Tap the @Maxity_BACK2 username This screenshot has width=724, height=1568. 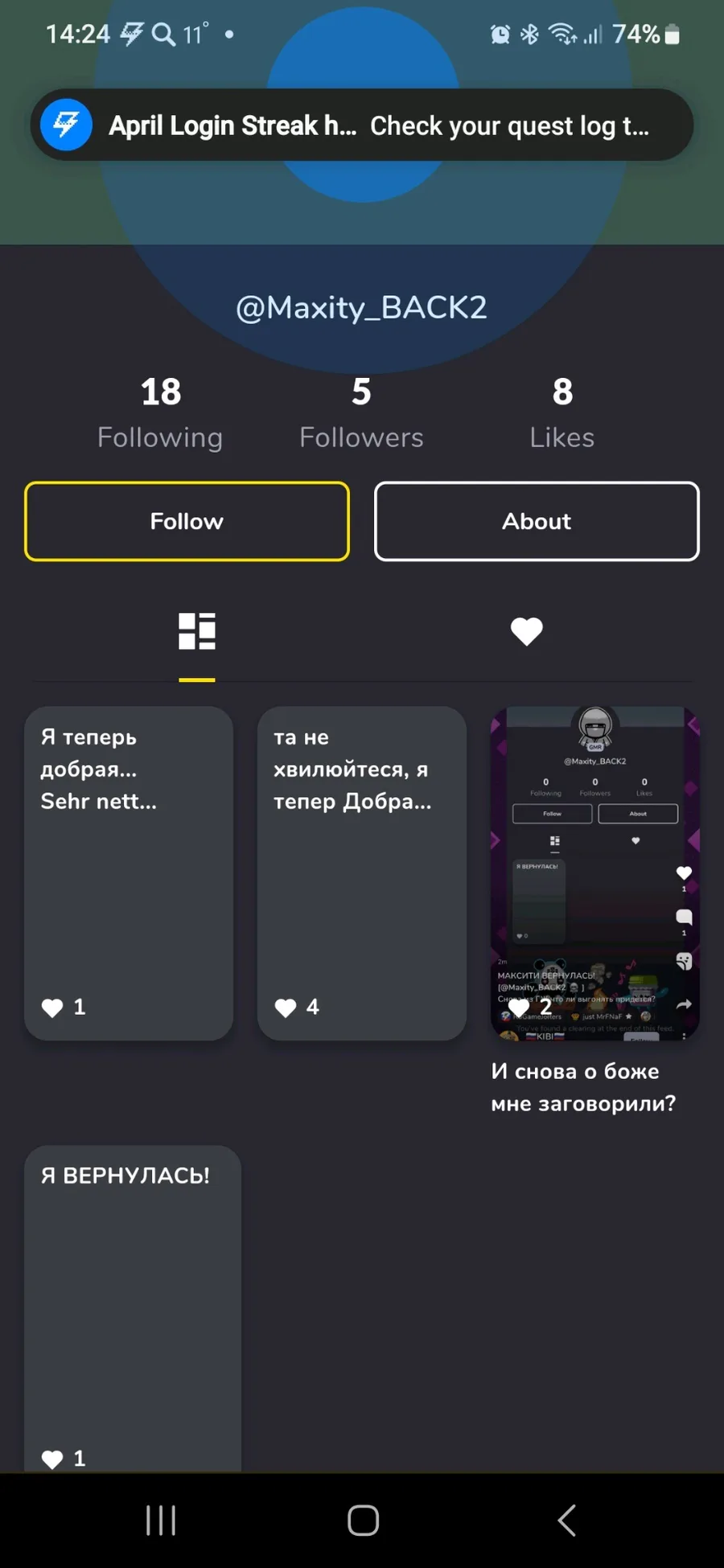361,308
